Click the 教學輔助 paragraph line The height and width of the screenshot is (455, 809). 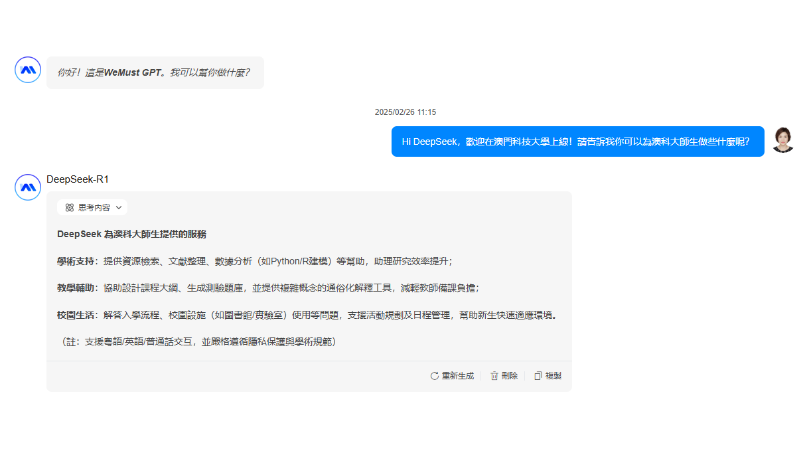pyautogui.click(x=268, y=288)
